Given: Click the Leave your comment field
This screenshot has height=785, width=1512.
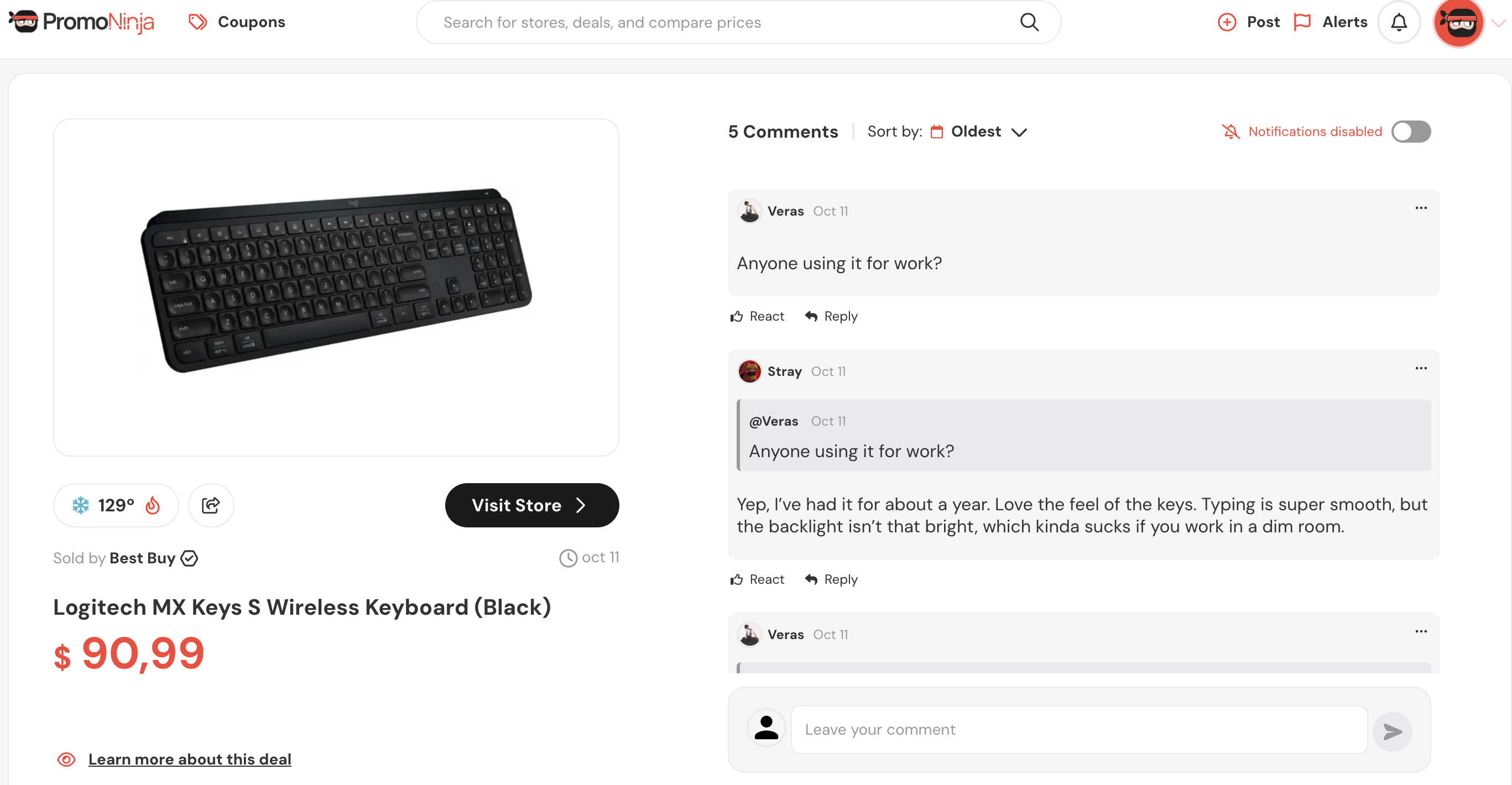Looking at the screenshot, I should (x=1079, y=730).
